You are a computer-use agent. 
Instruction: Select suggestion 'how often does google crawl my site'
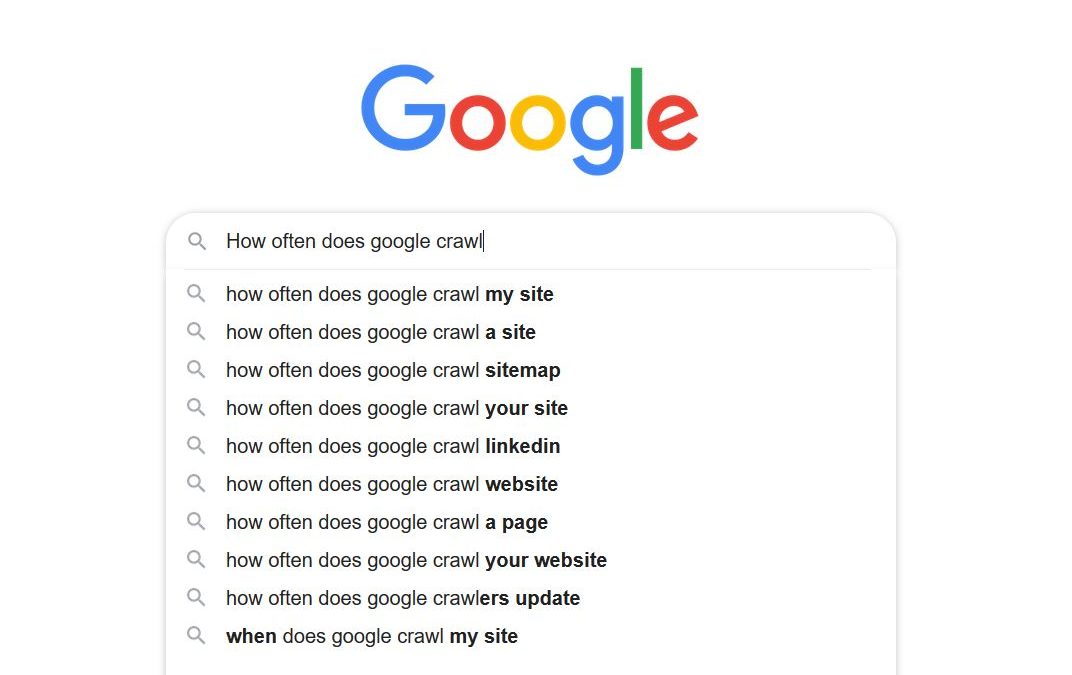[x=389, y=294]
